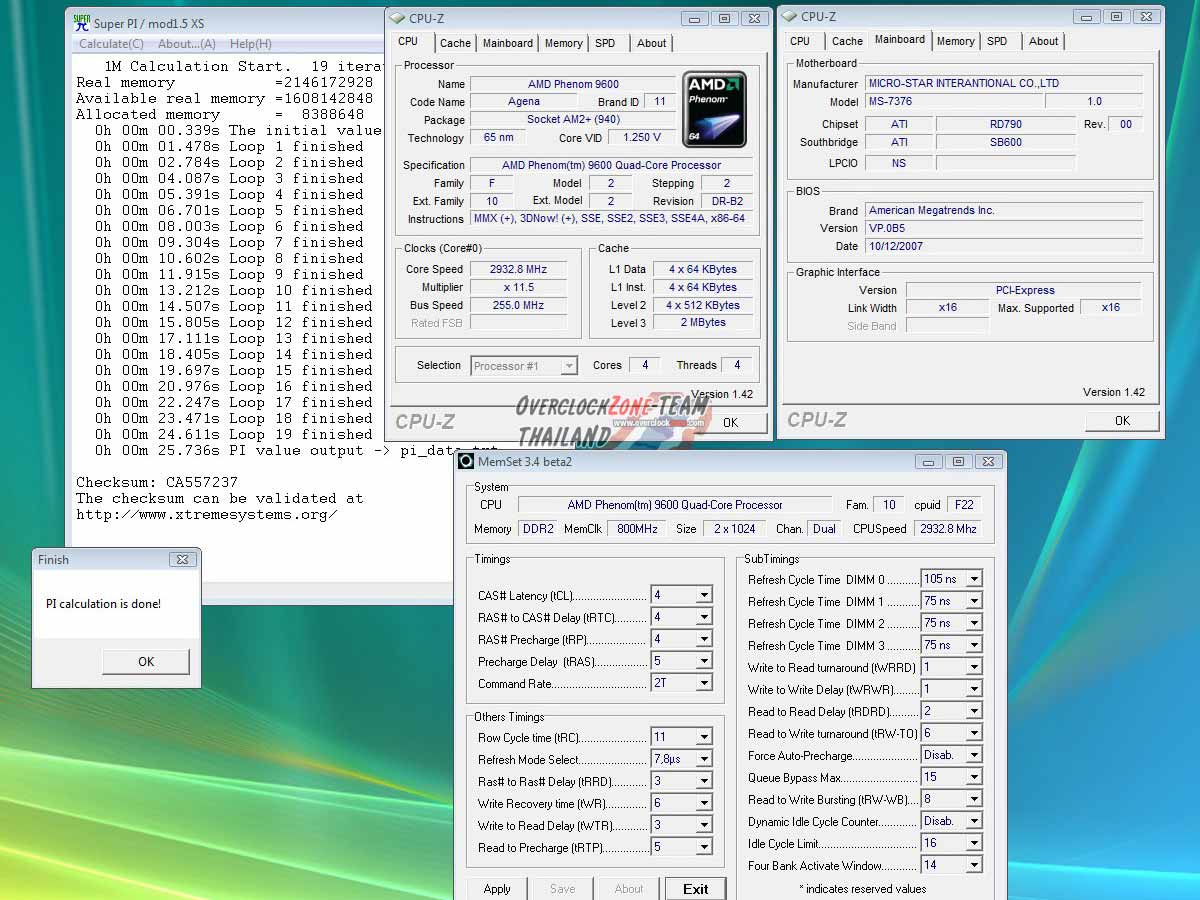Click the Core Speed 2932.8 MHz field

(x=518, y=269)
